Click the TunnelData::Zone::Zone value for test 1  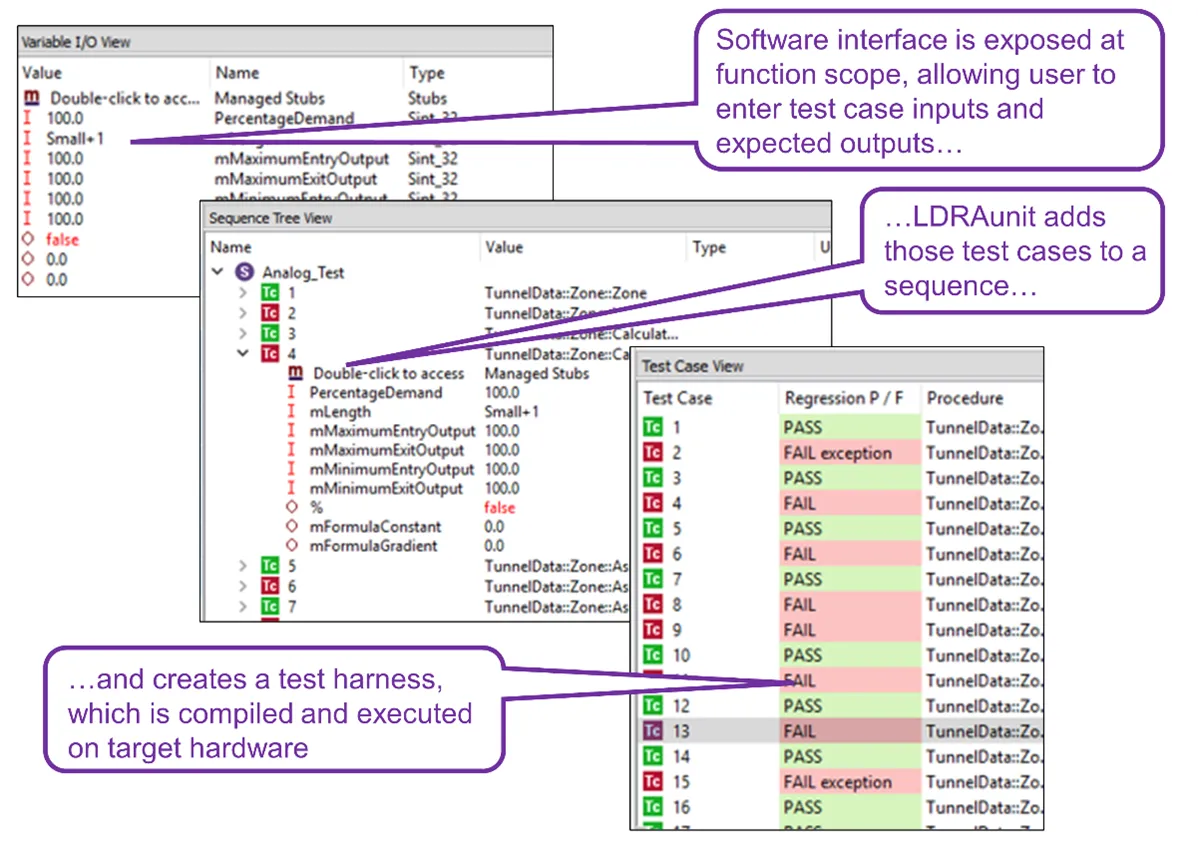click(565, 293)
